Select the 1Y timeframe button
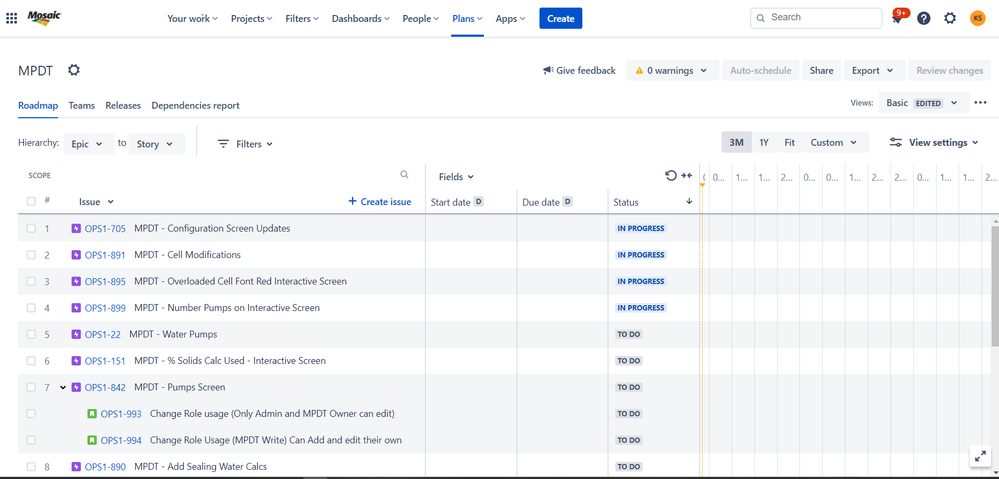 point(763,143)
